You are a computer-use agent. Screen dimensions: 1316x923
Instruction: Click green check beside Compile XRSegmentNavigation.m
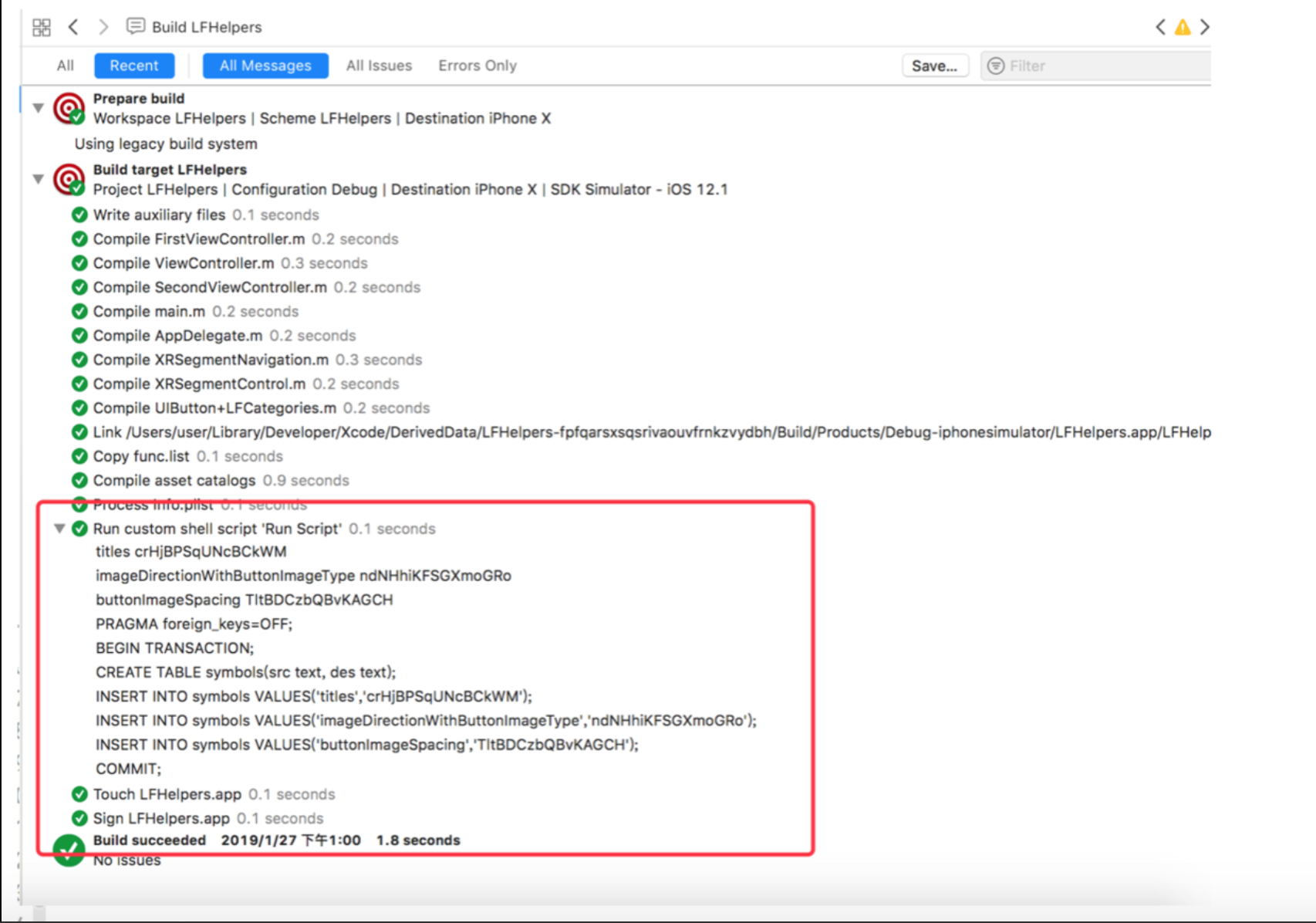79,360
